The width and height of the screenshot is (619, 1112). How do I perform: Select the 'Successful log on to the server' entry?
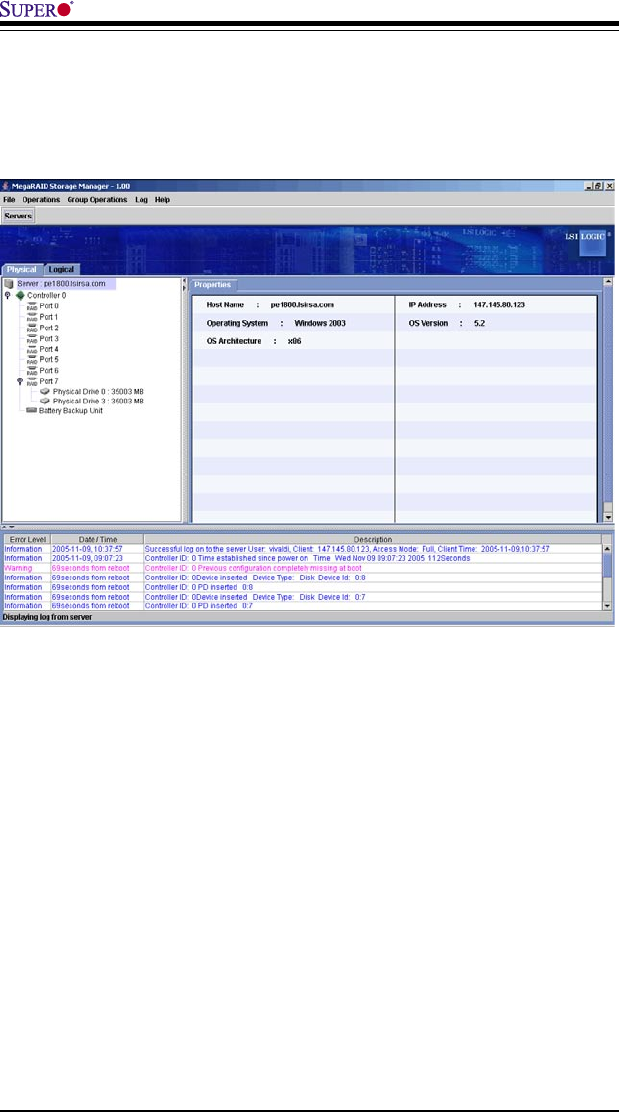pos(302,549)
